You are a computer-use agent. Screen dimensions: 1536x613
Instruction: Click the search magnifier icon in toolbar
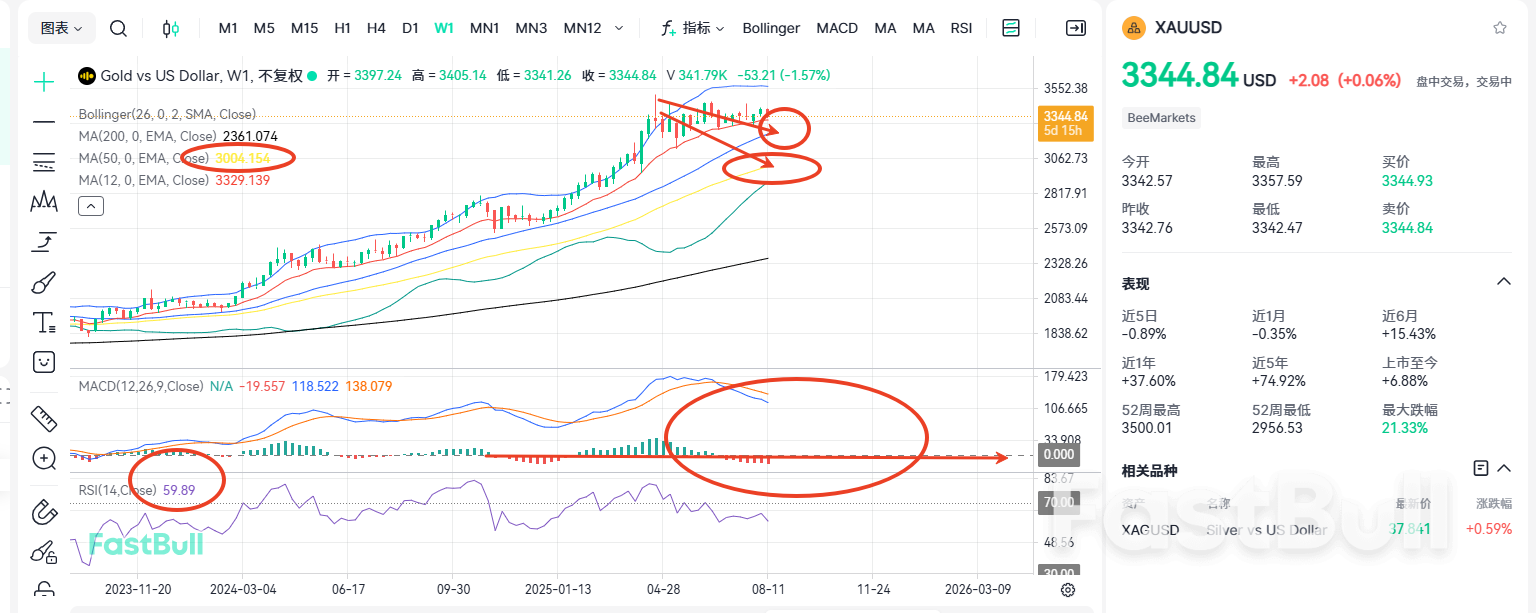(118, 28)
